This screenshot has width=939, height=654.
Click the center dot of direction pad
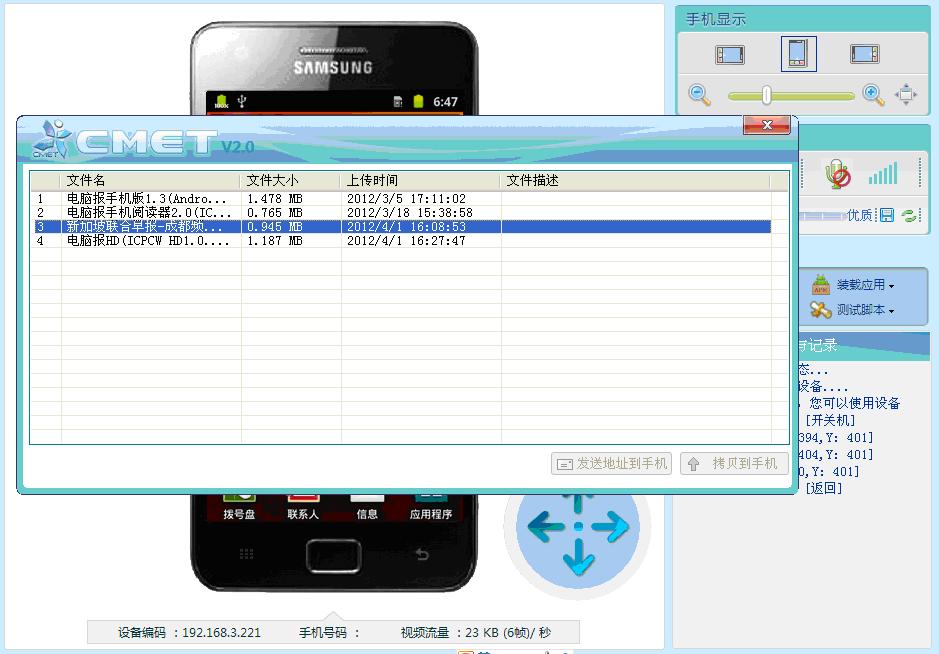[578, 527]
